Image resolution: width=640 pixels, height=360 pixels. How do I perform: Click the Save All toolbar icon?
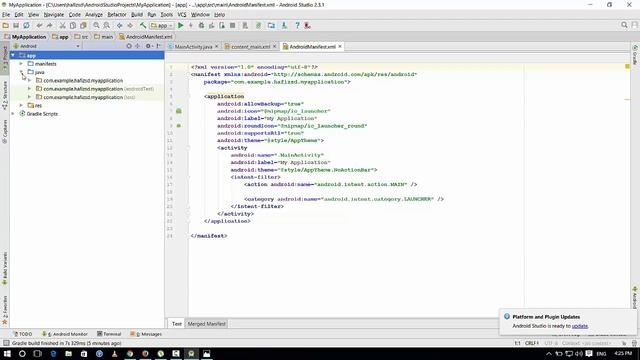(x=16, y=25)
